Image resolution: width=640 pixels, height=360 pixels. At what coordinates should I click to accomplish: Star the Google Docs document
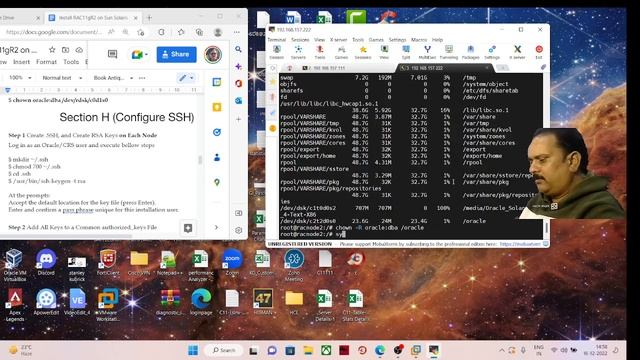[52, 50]
